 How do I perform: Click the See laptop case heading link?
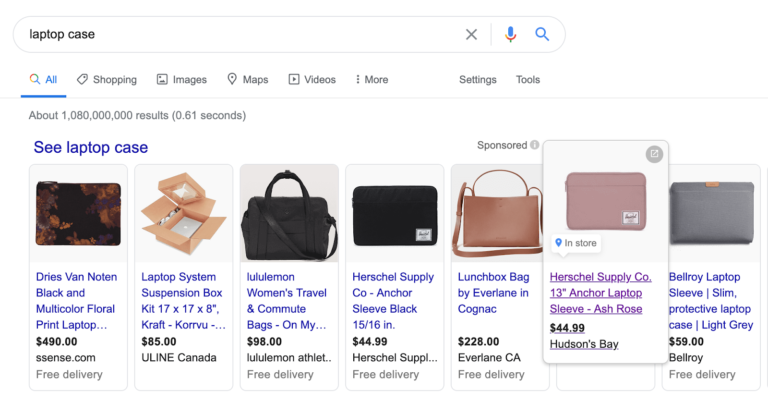(x=91, y=148)
